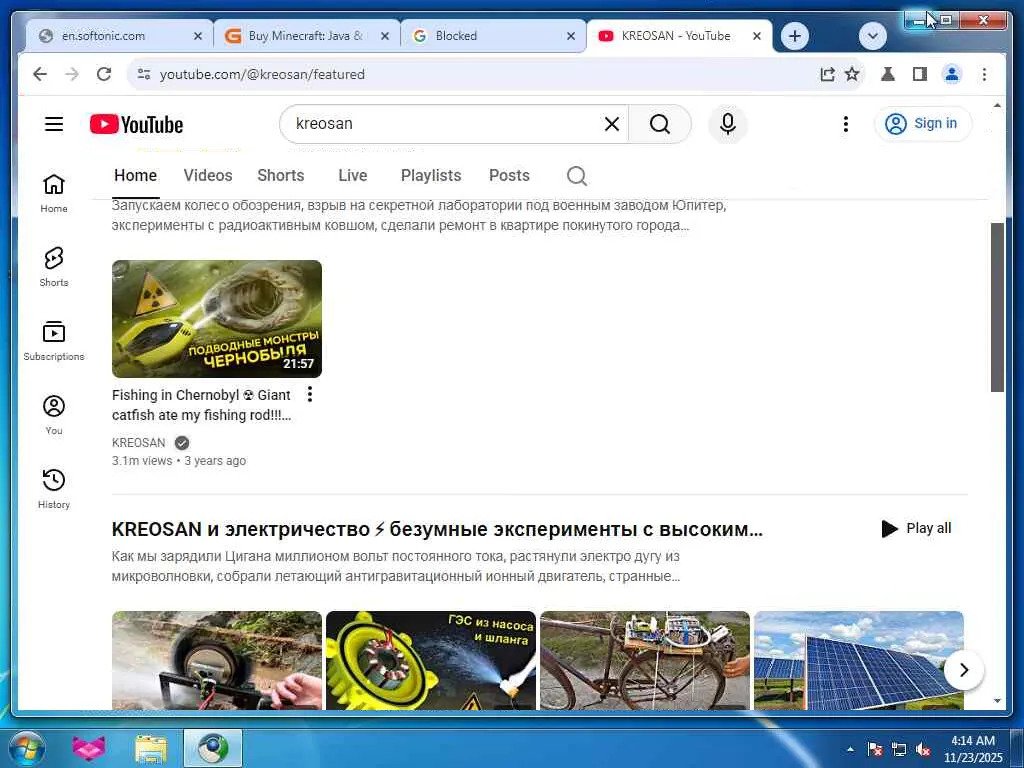View site information icon in address bar

point(144,74)
